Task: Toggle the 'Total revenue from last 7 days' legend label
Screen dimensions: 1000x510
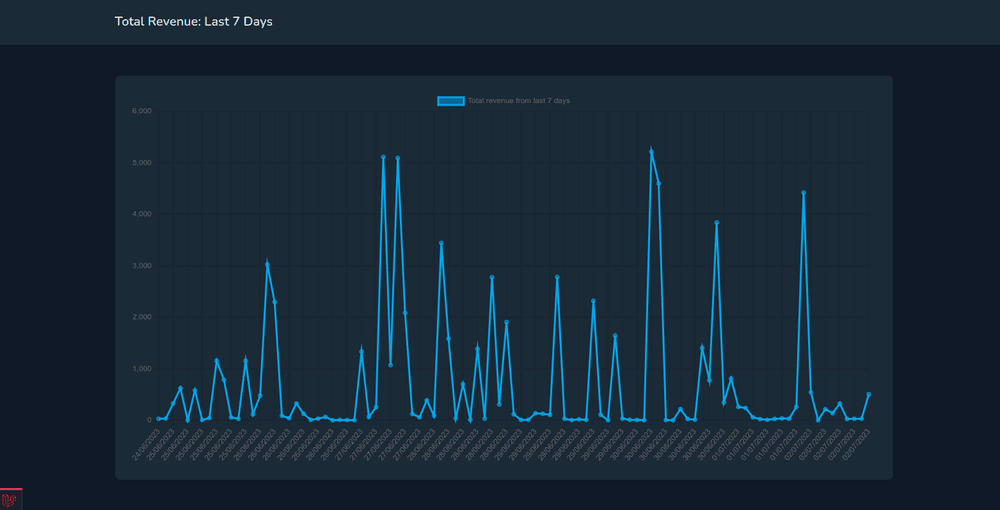Action: click(x=518, y=101)
